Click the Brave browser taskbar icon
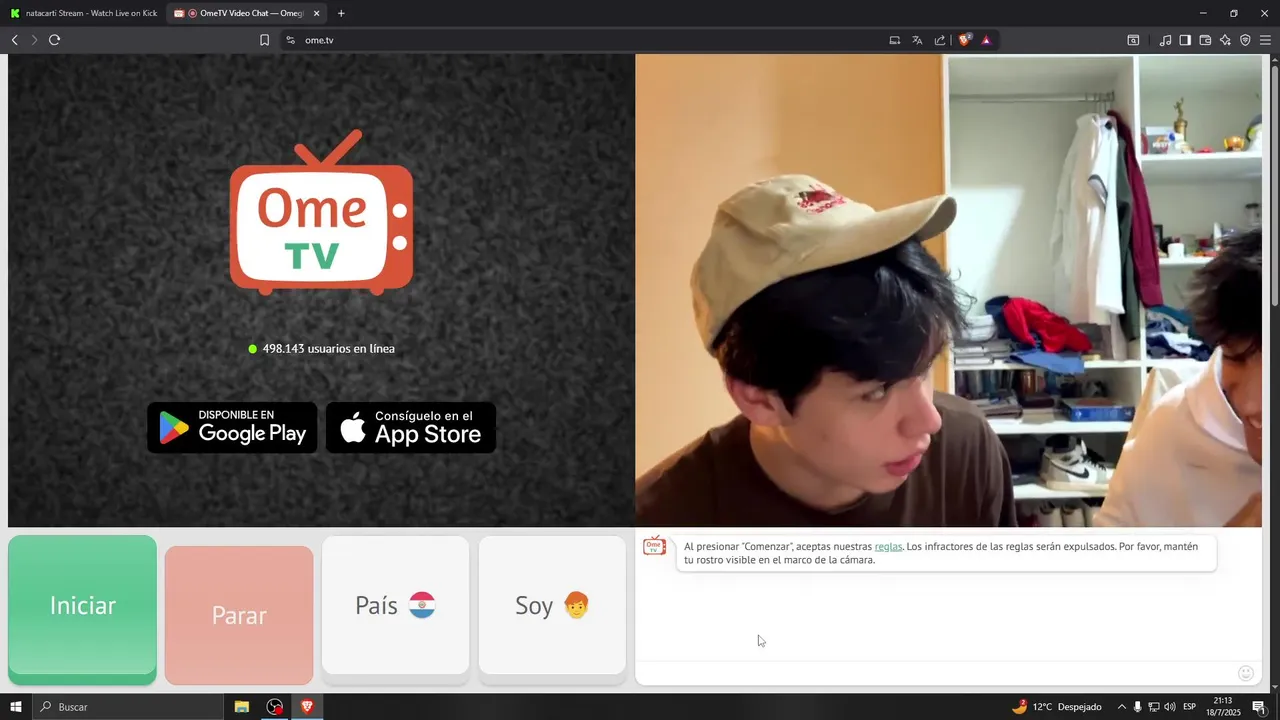 click(307, 707)
